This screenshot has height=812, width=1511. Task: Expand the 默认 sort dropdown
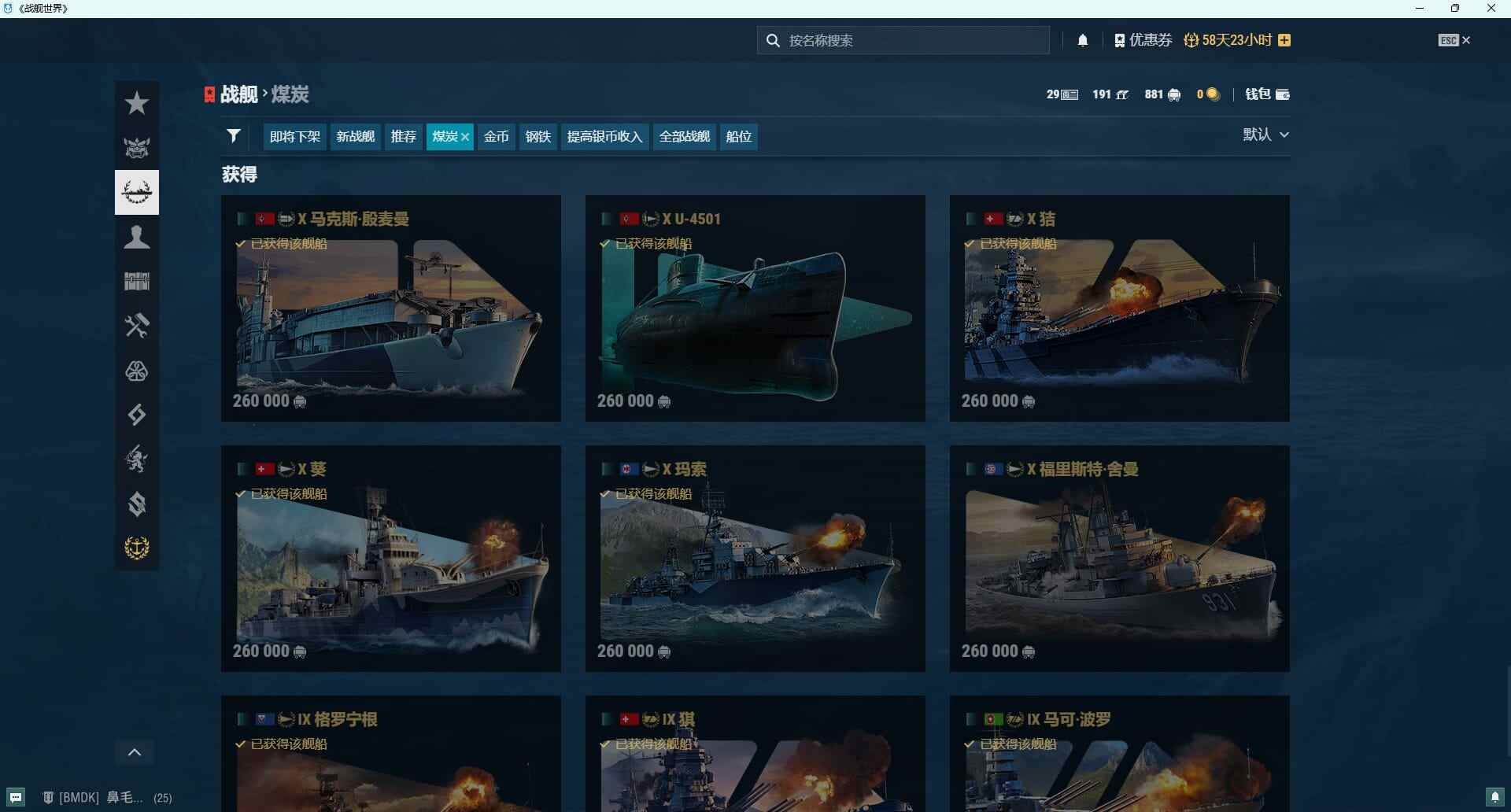1265,135
